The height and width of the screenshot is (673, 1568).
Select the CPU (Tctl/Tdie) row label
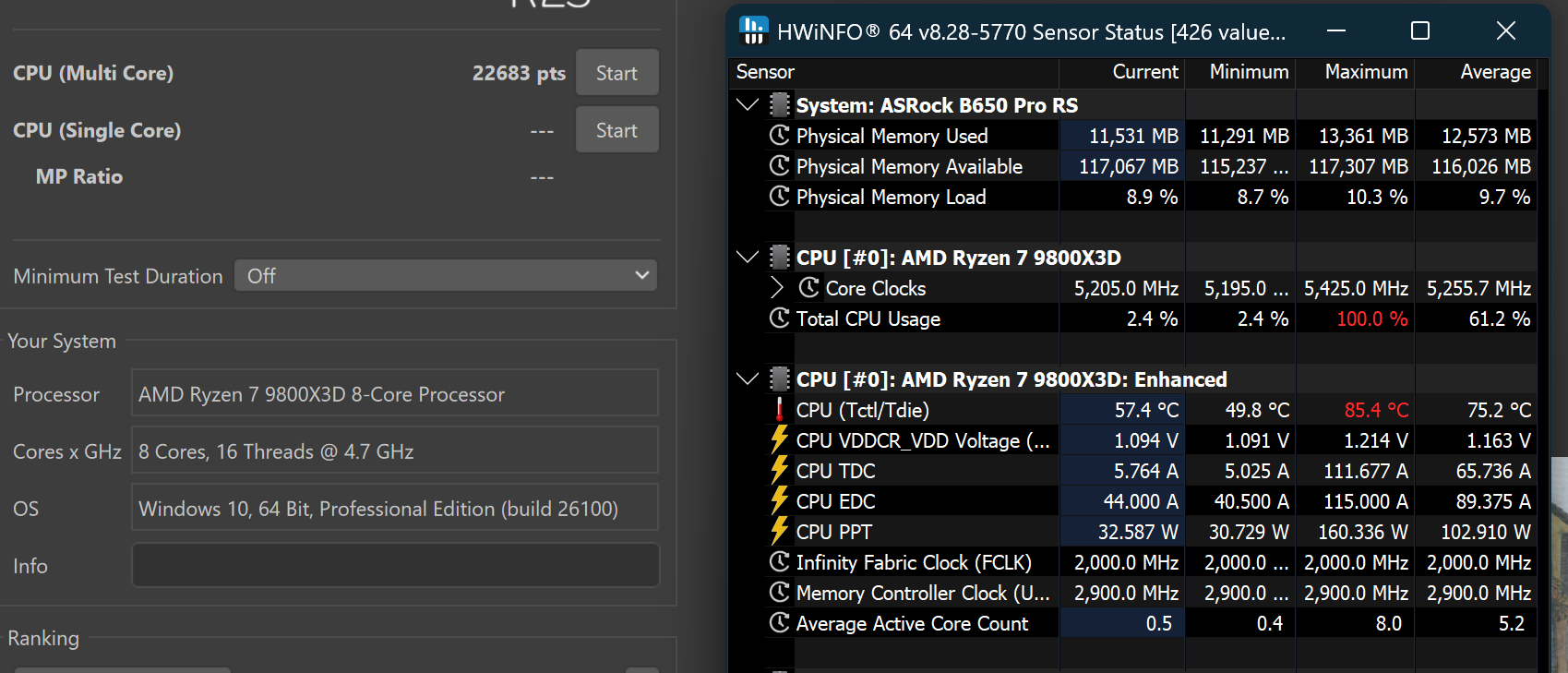(863, 410)
